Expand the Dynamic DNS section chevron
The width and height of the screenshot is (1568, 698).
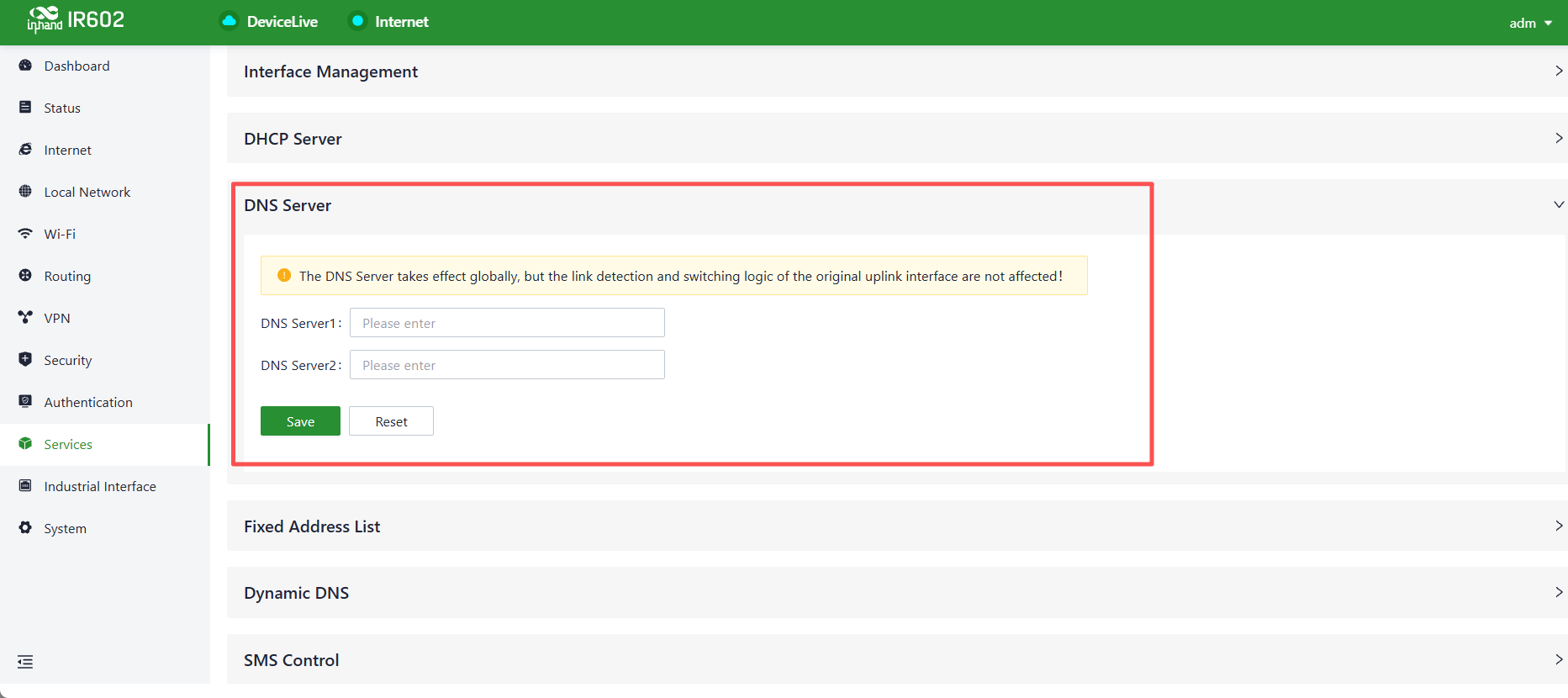tap(1559, 592)
